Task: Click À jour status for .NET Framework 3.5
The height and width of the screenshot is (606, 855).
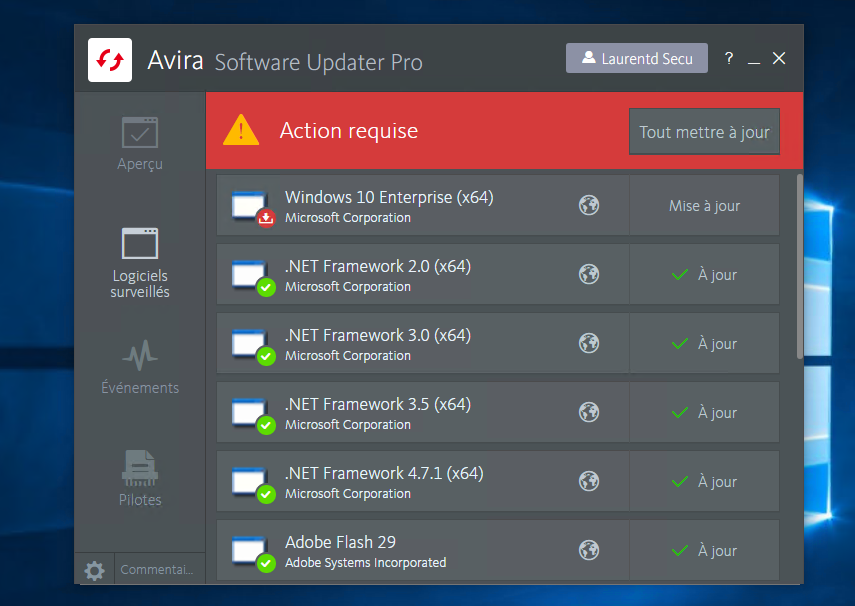Action: tap(704, 412)
